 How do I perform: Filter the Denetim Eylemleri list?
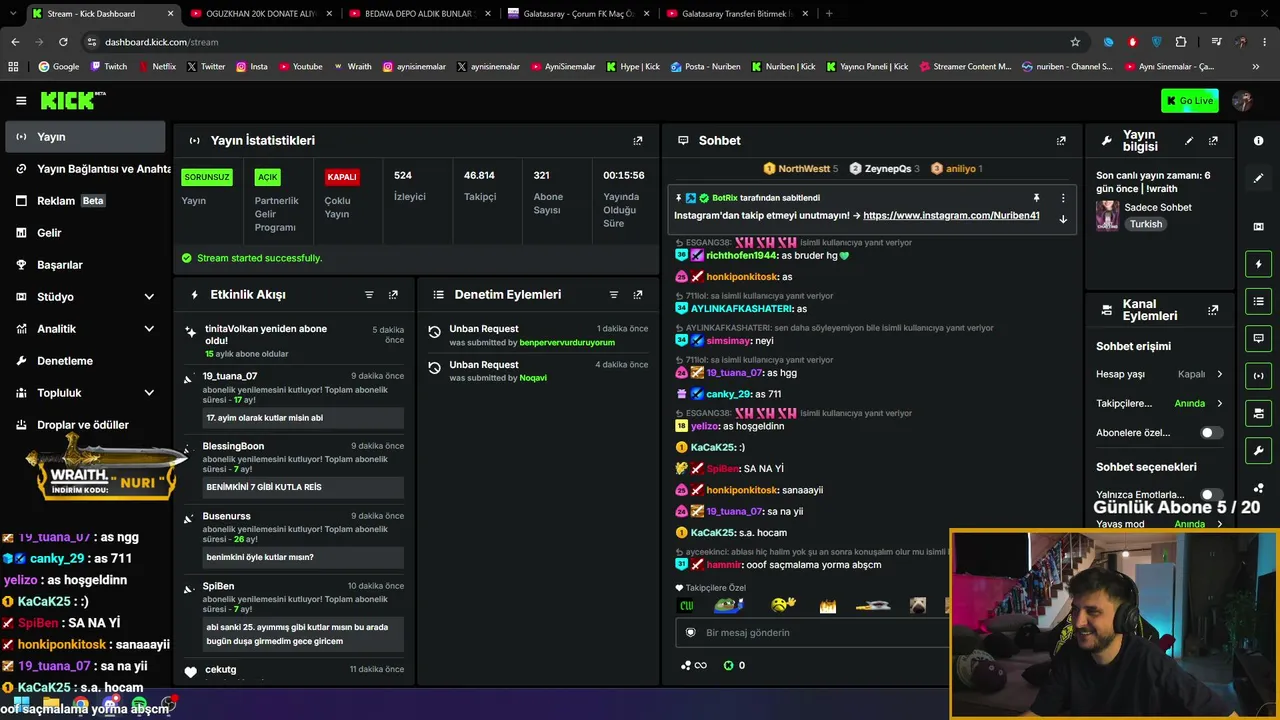tap(614, 295)
